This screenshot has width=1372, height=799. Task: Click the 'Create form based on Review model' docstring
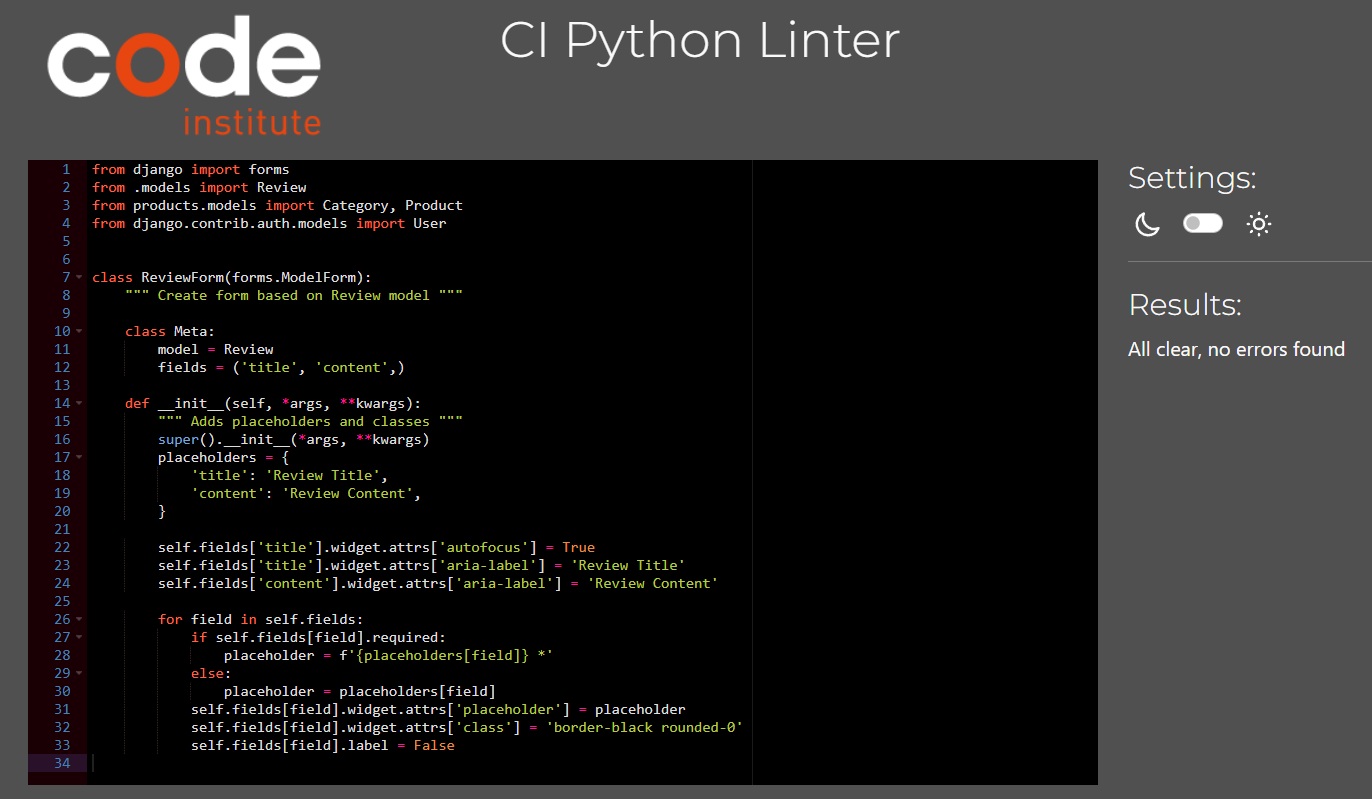click(x=294, y=295)
